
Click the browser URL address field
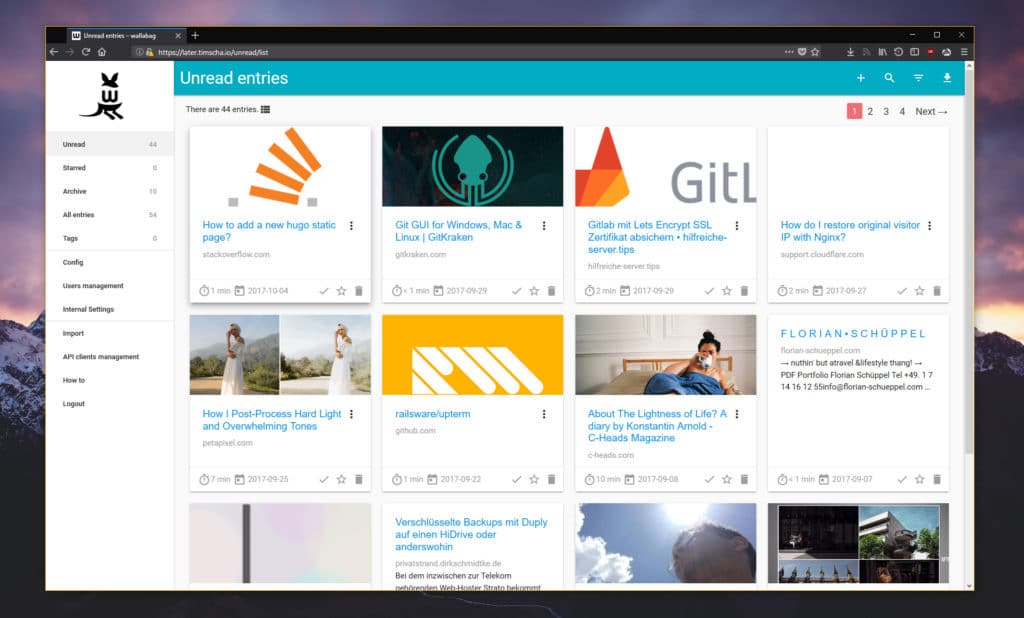click(x=457, y=52)
